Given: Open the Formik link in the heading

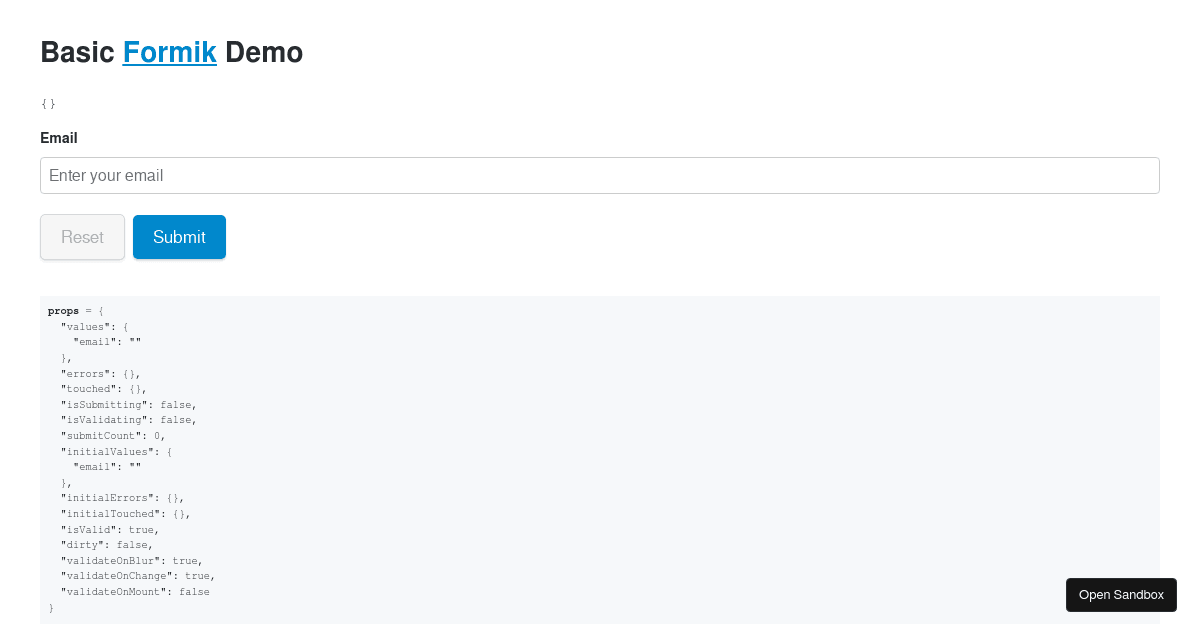Looking at the screenshot, I should point(169,52).
